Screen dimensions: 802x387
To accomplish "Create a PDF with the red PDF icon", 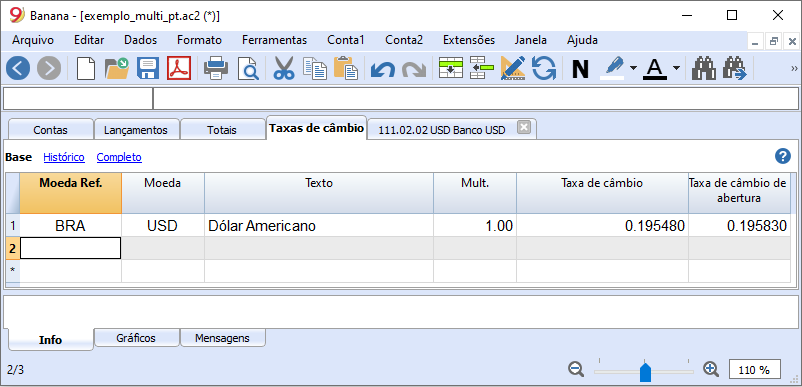I will 179,68.
